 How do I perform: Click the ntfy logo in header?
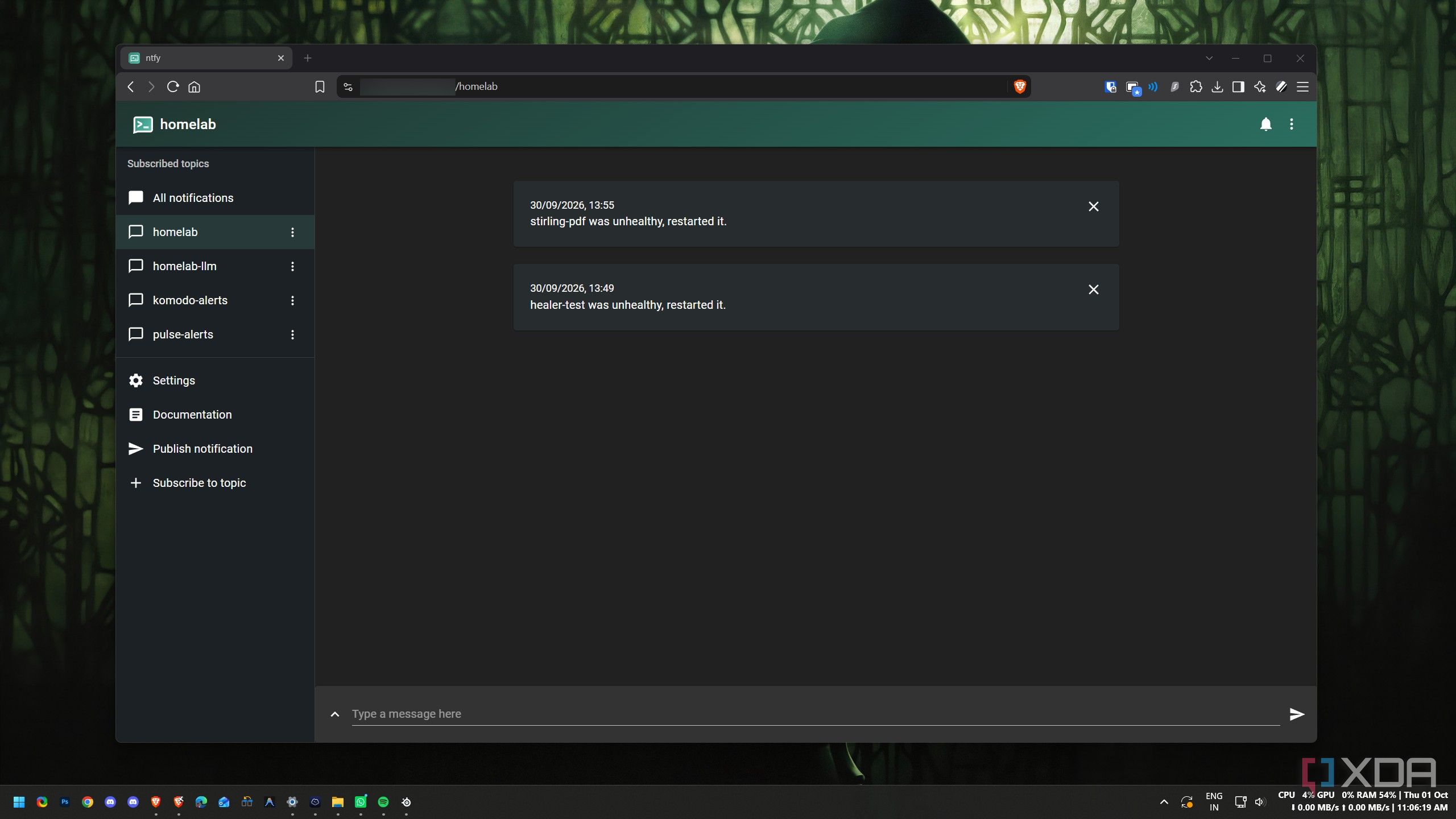tap(143, 125)
